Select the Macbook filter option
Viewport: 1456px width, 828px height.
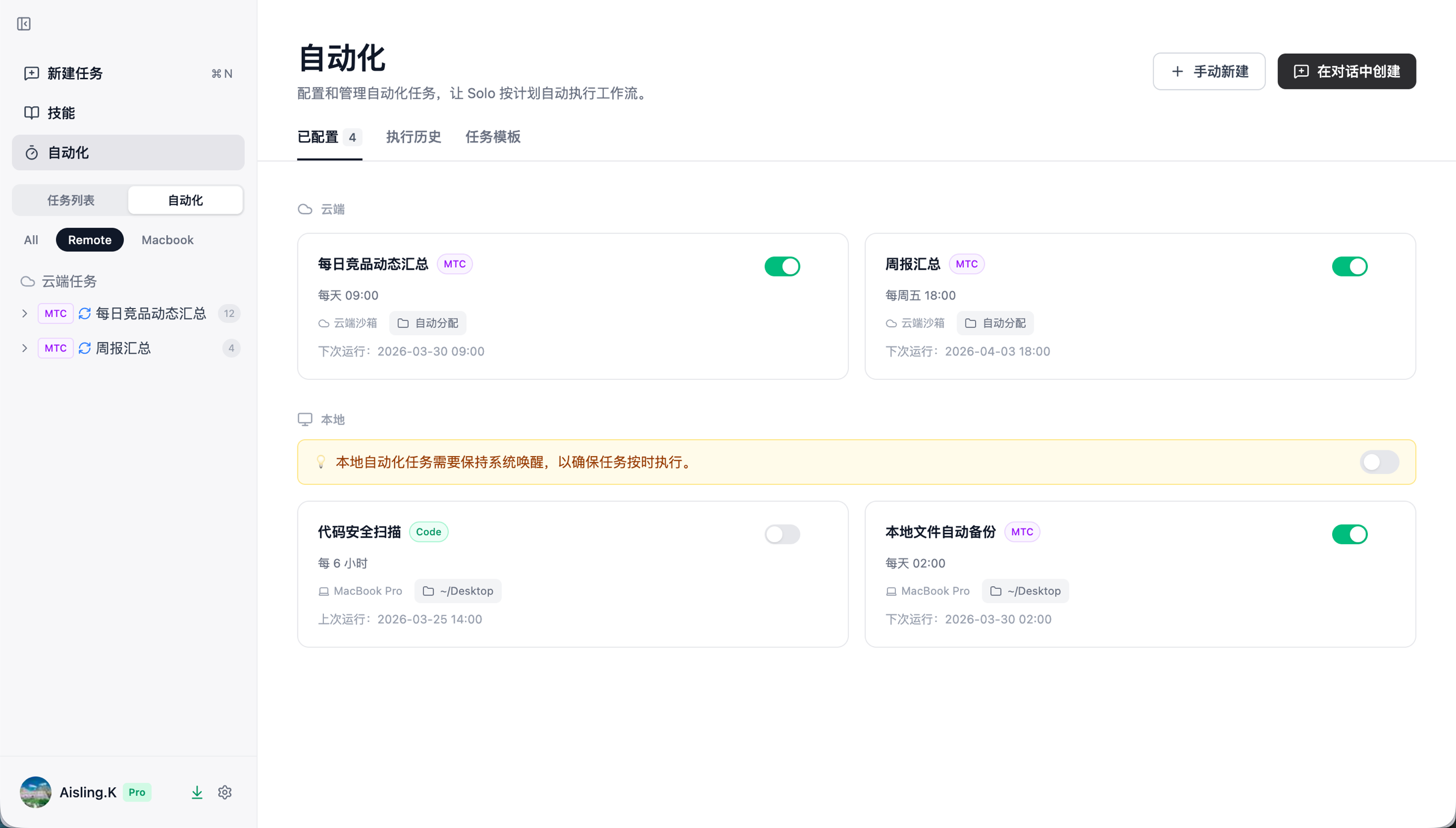(167, 240)
